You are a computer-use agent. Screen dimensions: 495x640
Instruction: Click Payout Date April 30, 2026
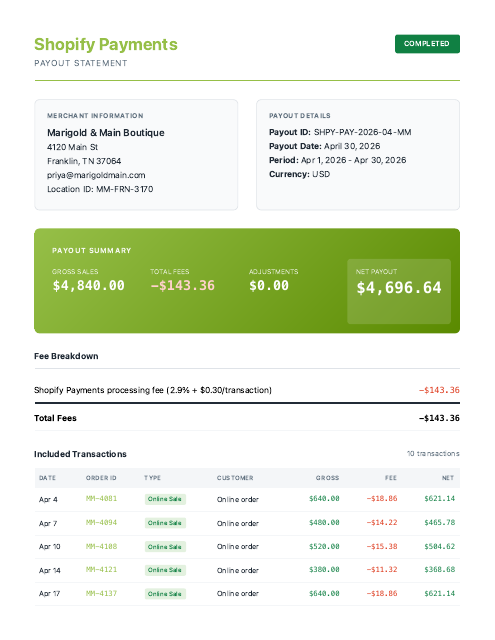pos(324,146)
